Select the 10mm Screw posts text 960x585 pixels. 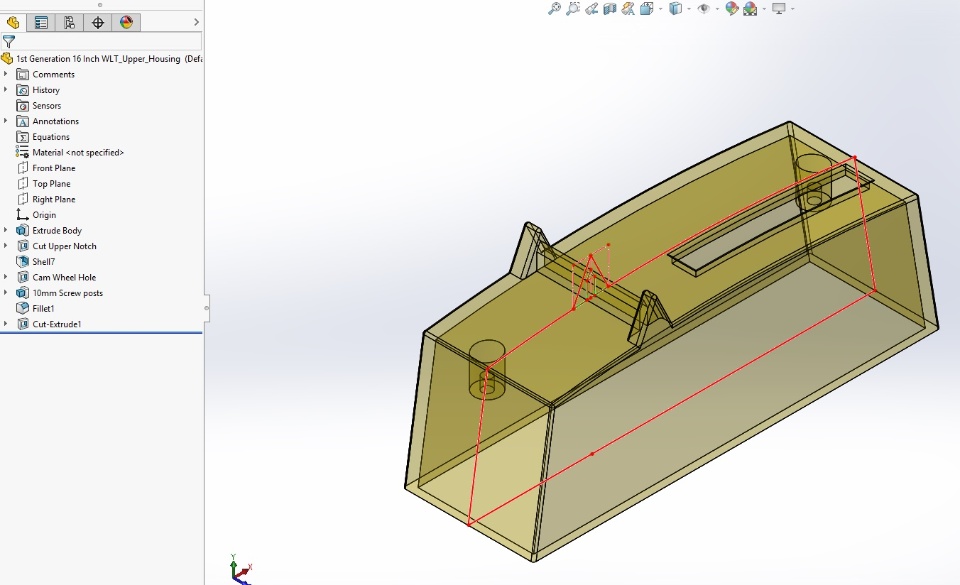pyautogui.click(x=67, y=293)
